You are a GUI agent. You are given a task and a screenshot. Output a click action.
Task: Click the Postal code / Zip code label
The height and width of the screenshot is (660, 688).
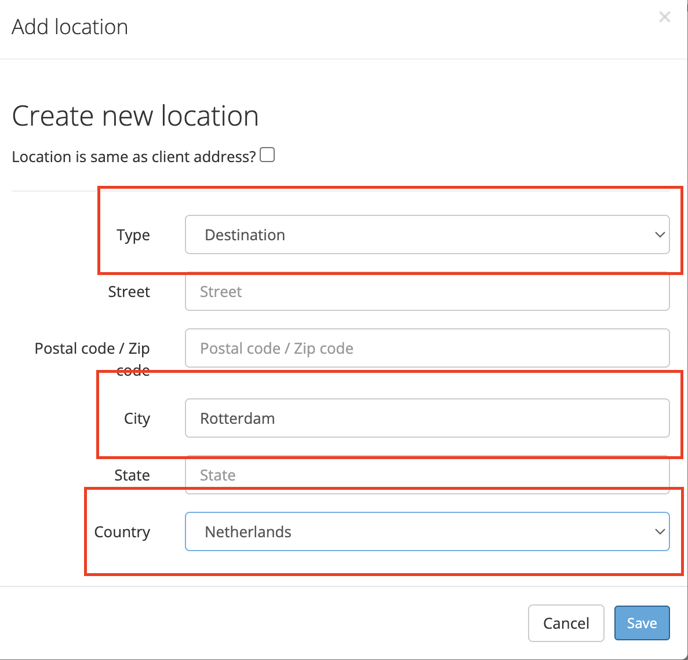coord(92,359)
